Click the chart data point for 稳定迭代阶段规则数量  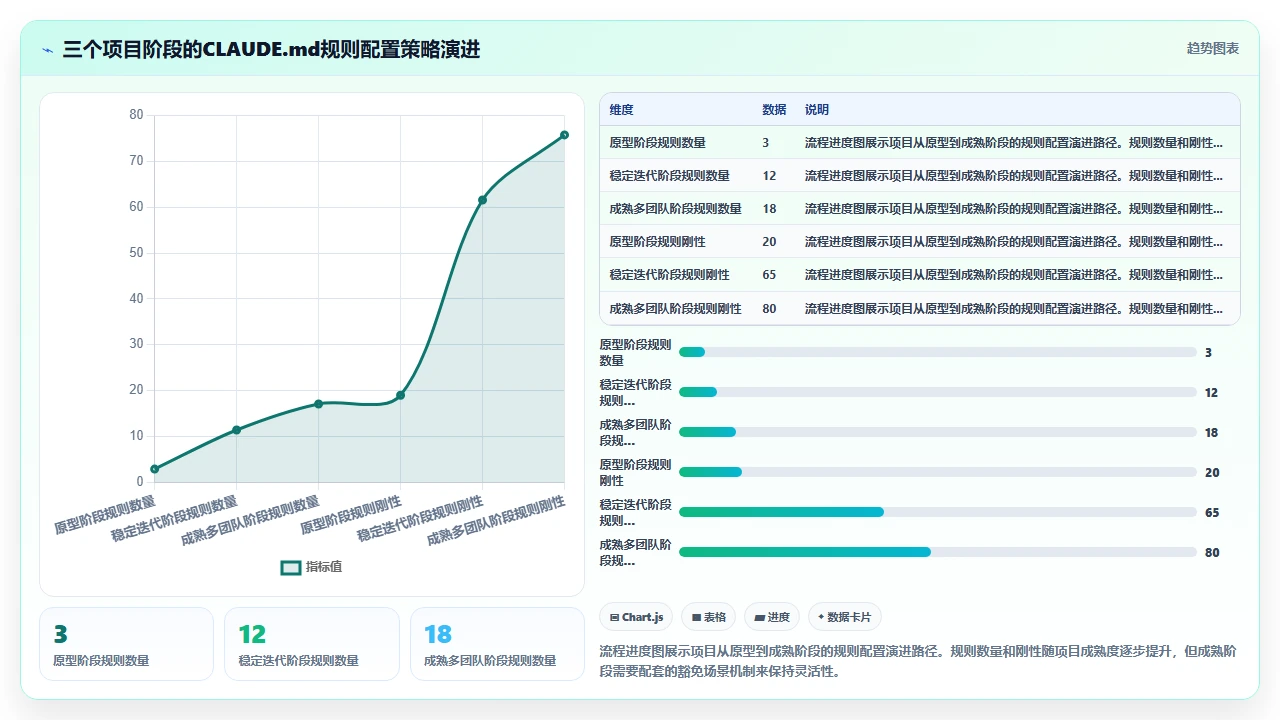(x=236, y=430)
